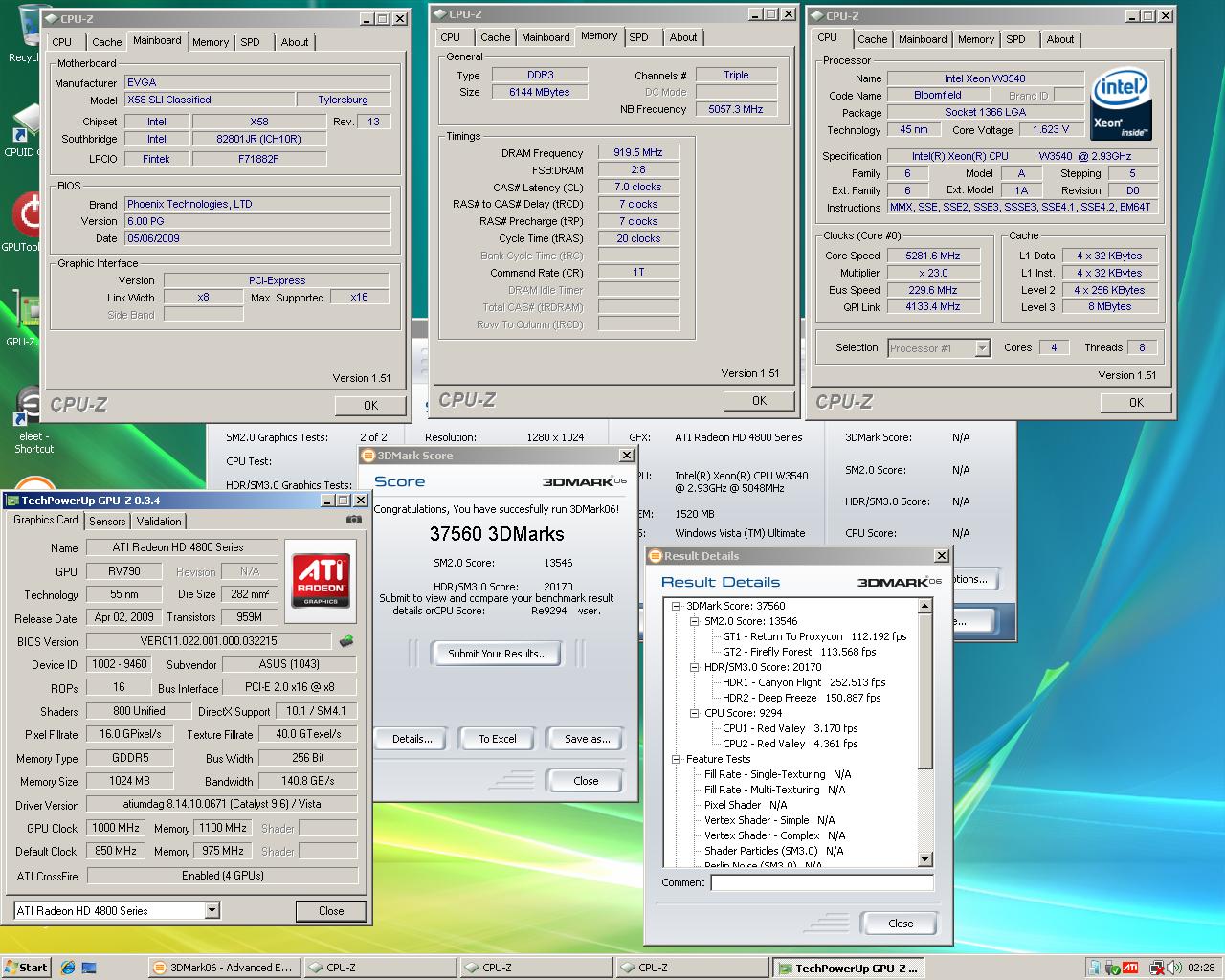This screenshot has height=980, width=1225.
Task: Switch to Cache tab in the Mainboard CPU-Z window
Action: coord(106,42)
